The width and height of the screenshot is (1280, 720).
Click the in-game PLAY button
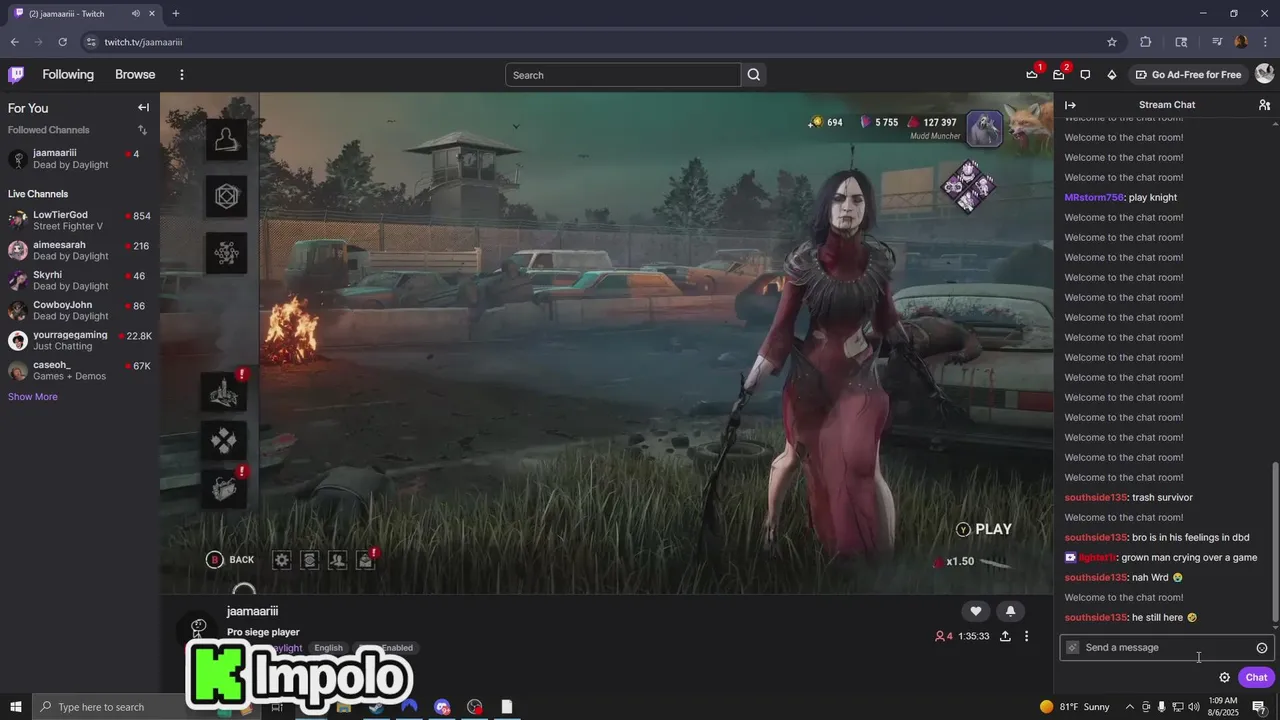pos(984,529)
